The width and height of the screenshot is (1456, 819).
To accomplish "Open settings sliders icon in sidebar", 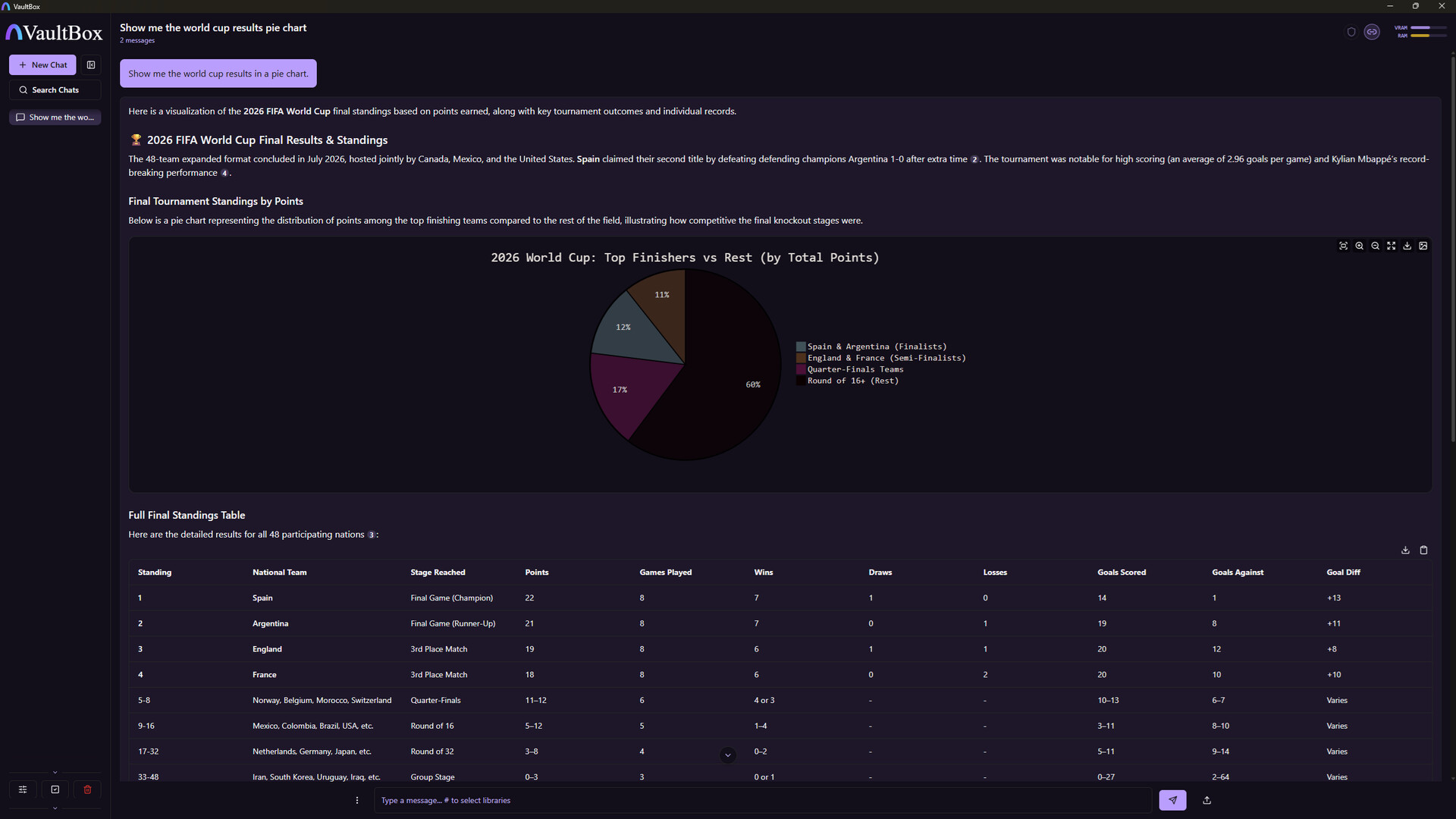I will (23, 789).
